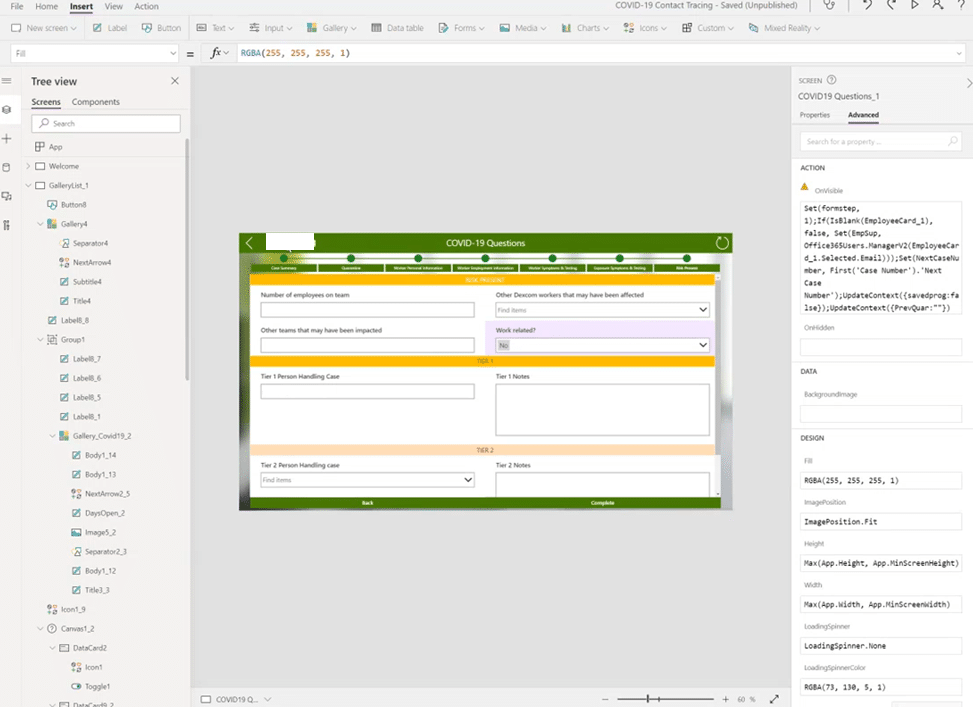Open the View ribbon tab
974x707 pixels.
(x=113, y=6)
